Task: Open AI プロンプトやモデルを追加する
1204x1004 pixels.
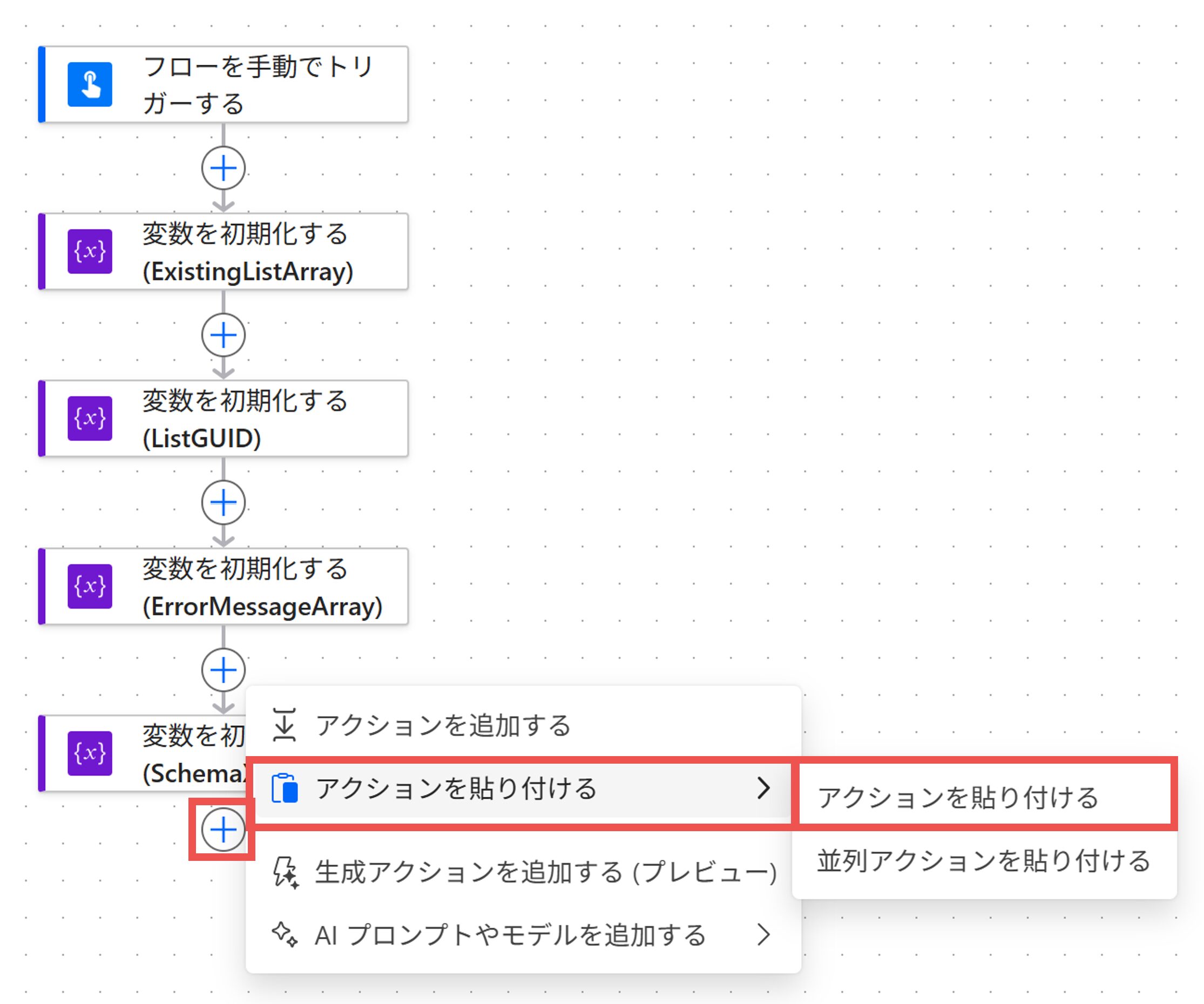Action: (523, 935)
